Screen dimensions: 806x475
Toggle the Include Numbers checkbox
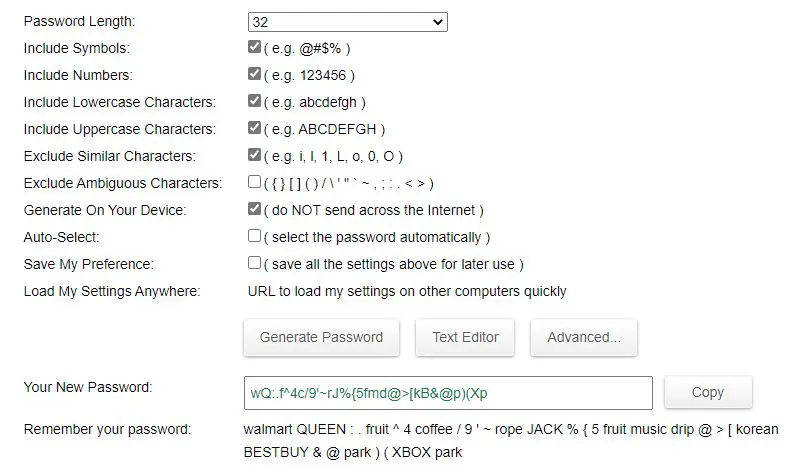254,74
